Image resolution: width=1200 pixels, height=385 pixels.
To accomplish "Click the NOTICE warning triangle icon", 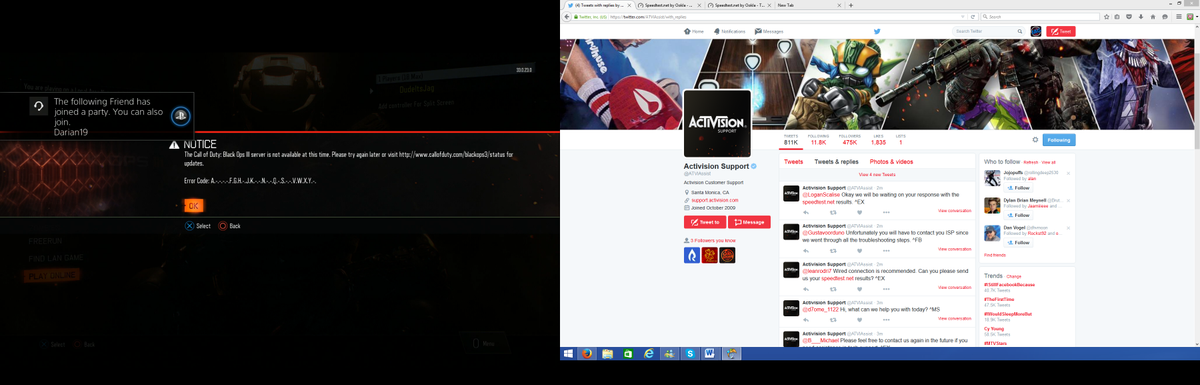I will click(x=174, y=145).
